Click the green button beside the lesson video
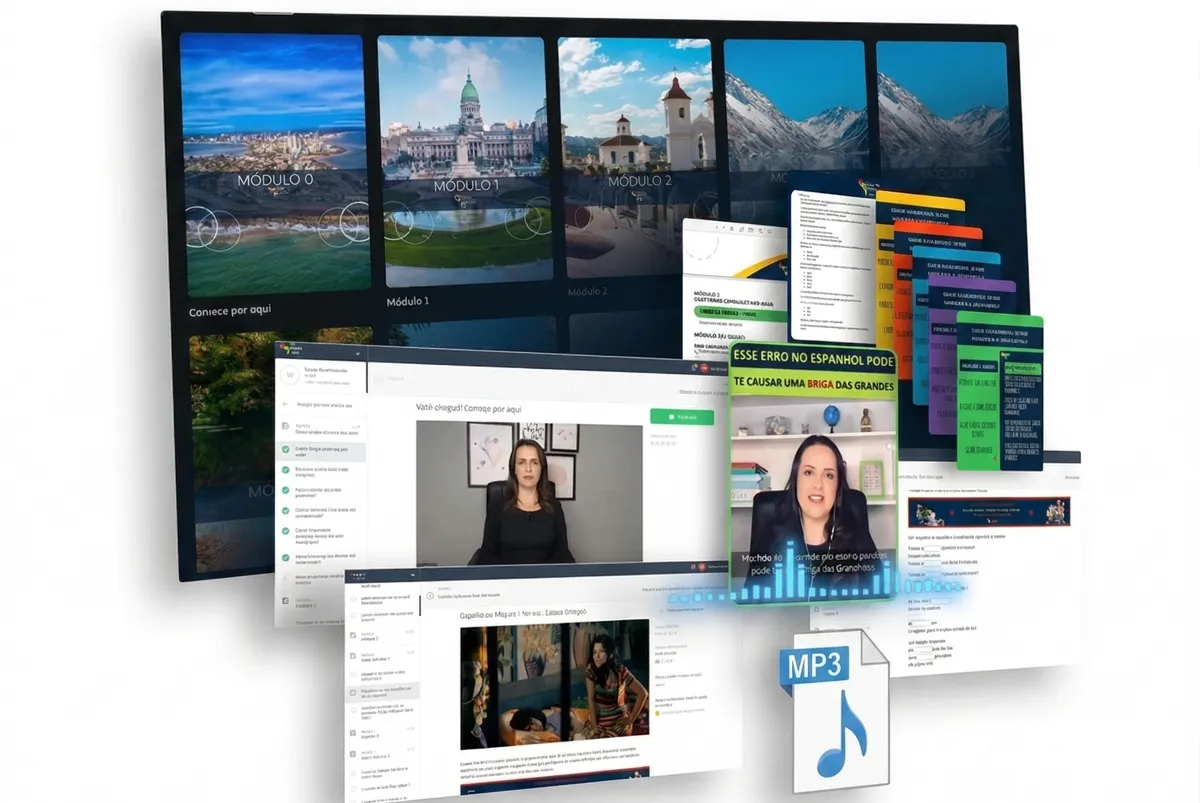Screen dimensions: 1200x803 [682, 417]
